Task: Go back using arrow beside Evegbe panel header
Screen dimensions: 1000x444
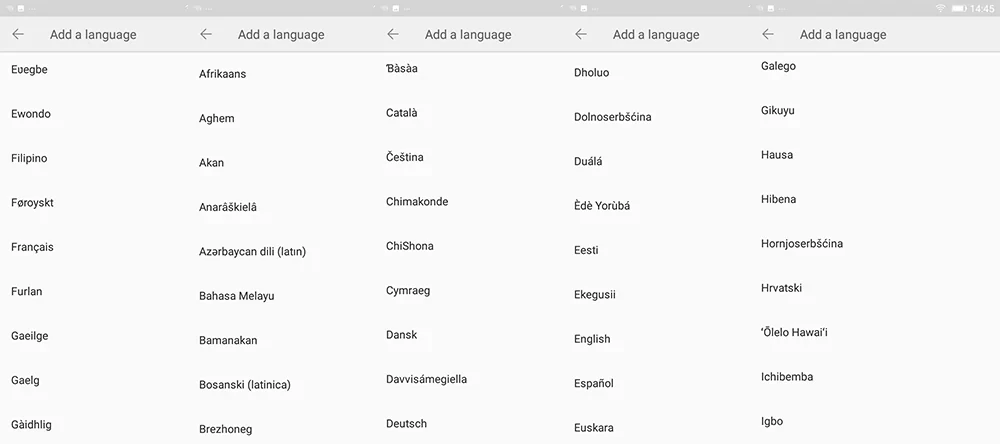Action: (18, 34)
